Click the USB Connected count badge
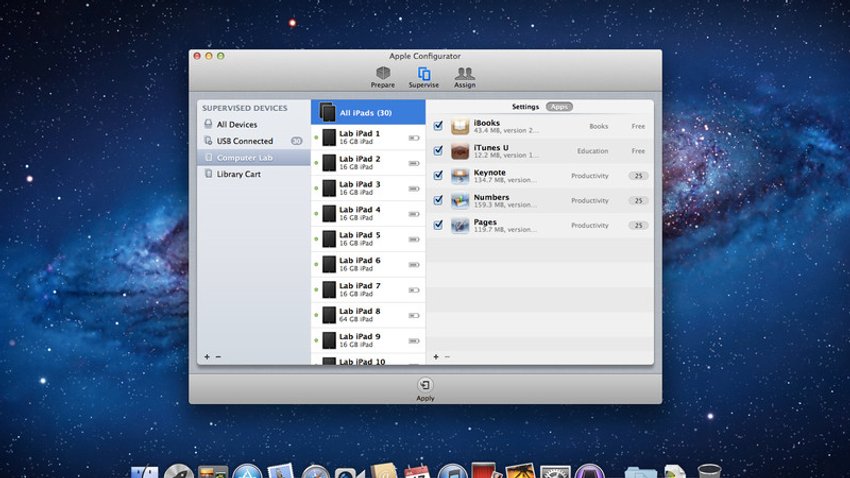Viewport: 850px width, 478px height. pyautogui.click(x=297, y=141)
